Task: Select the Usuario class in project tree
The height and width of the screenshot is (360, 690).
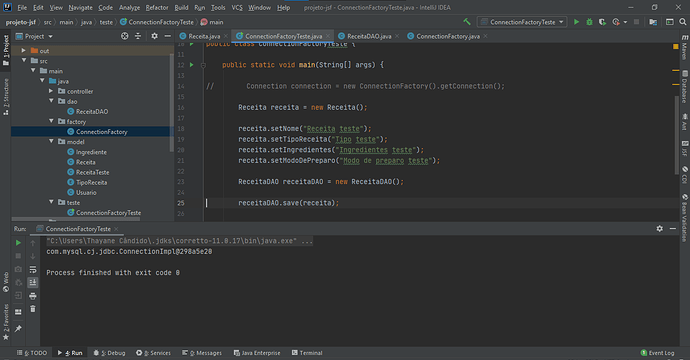Action: click(86, 192)
